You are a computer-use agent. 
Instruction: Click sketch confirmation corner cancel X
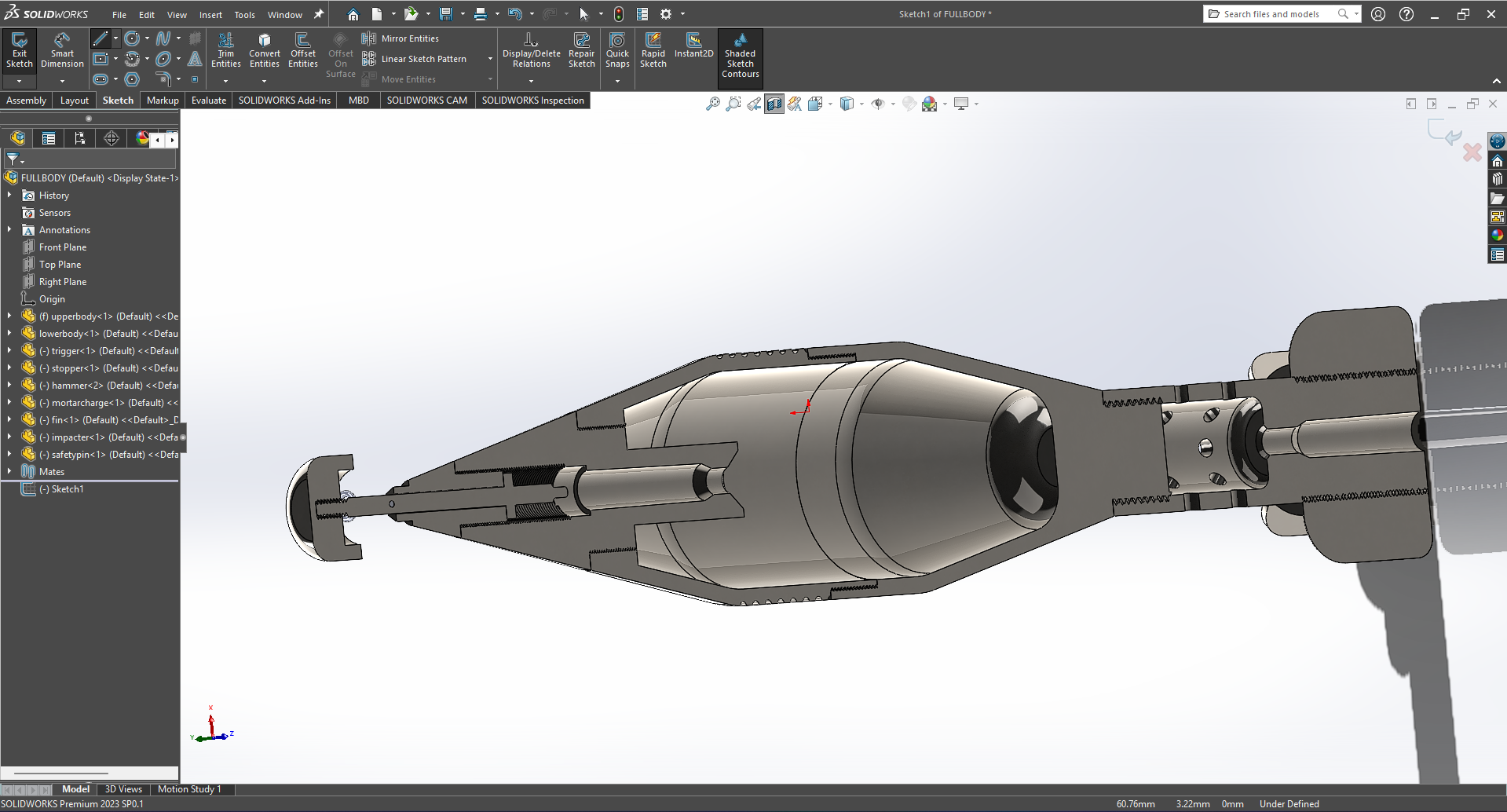point(1472,152)
